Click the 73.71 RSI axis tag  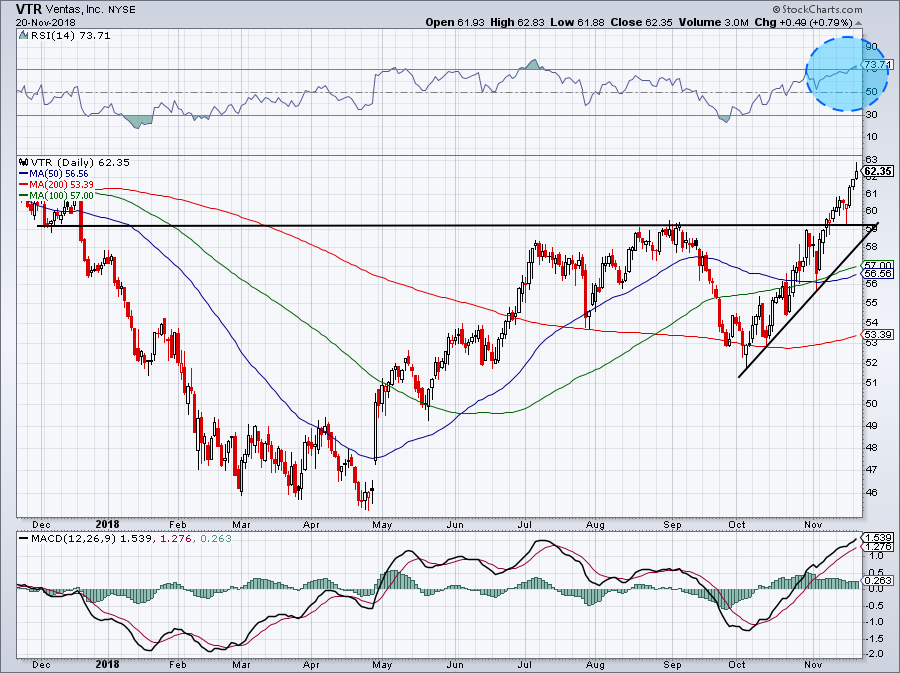click(x=878, y=65)
